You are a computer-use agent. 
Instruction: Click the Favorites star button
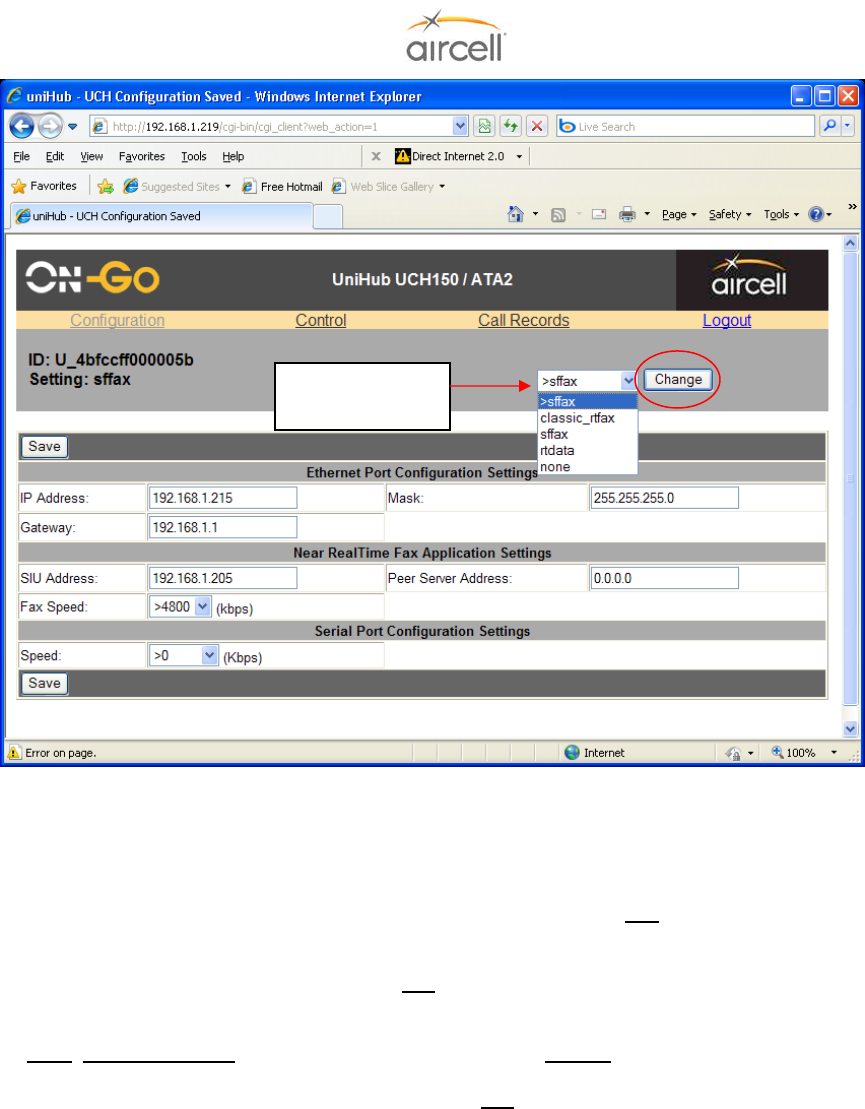tap(45, 186)
